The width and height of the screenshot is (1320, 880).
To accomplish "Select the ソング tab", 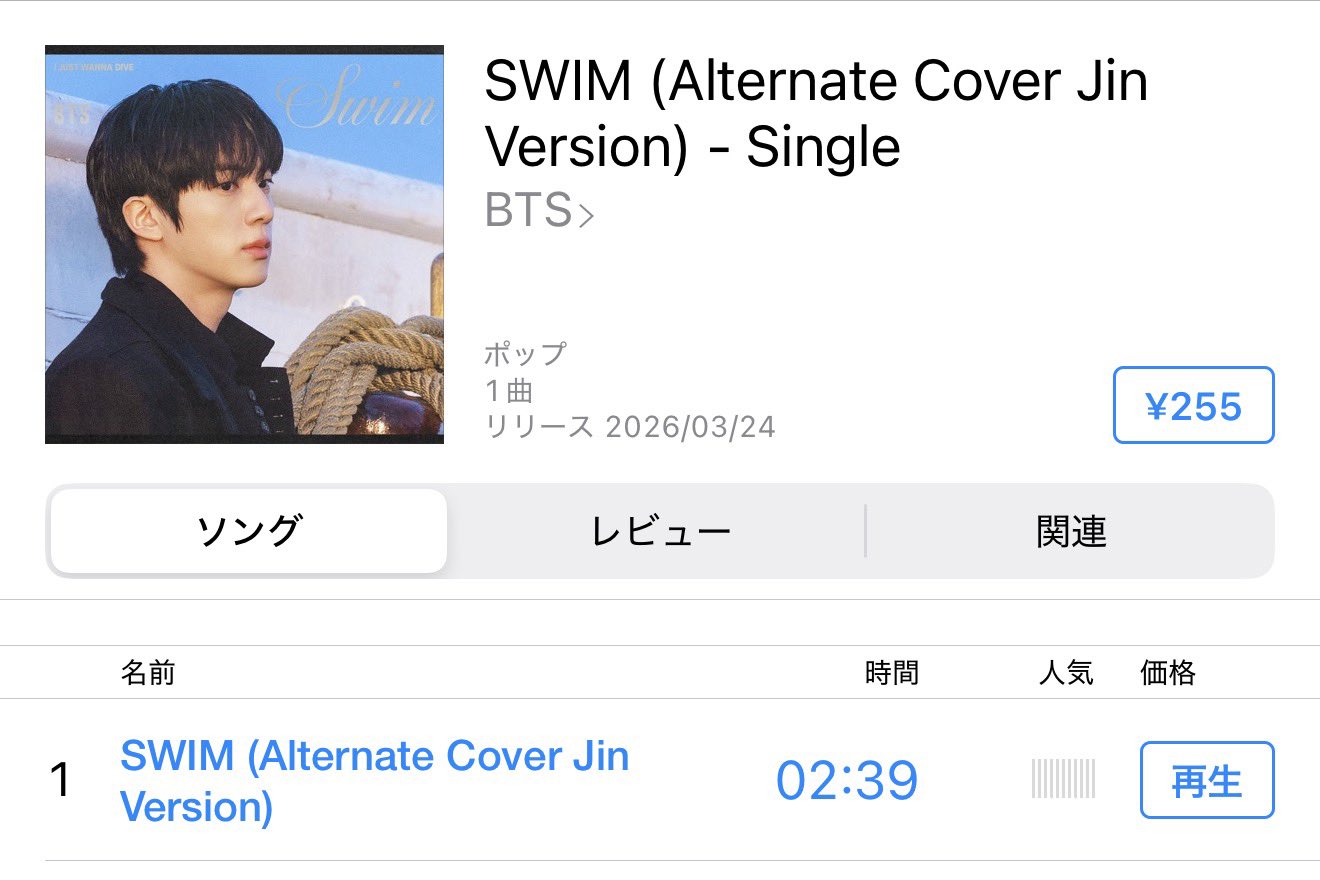I will [248, 531].
